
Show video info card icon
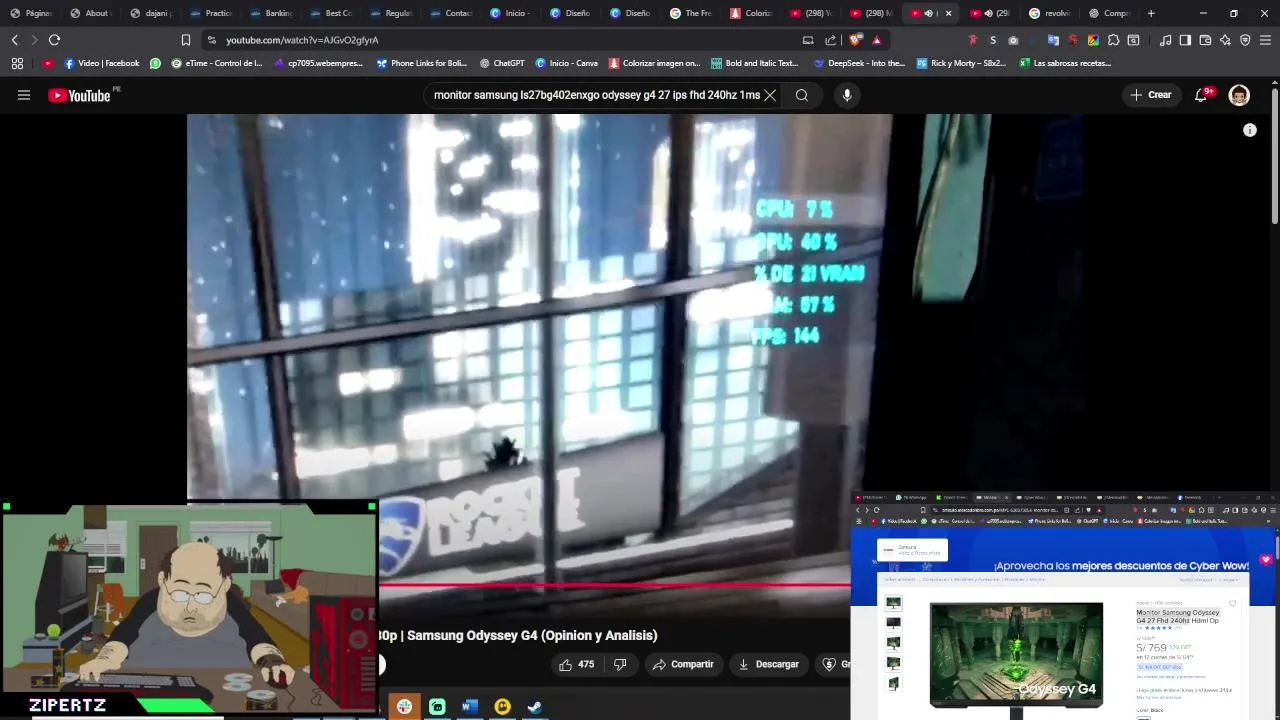(1249, 130)
